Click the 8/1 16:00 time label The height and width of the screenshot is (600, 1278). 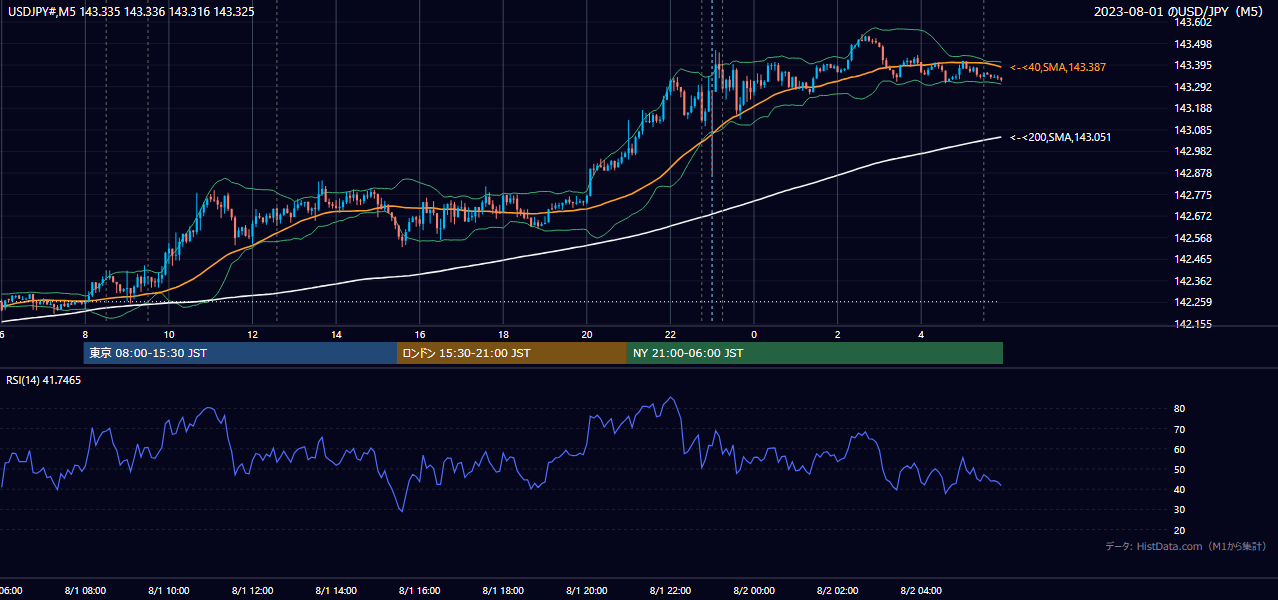point(419,591)
